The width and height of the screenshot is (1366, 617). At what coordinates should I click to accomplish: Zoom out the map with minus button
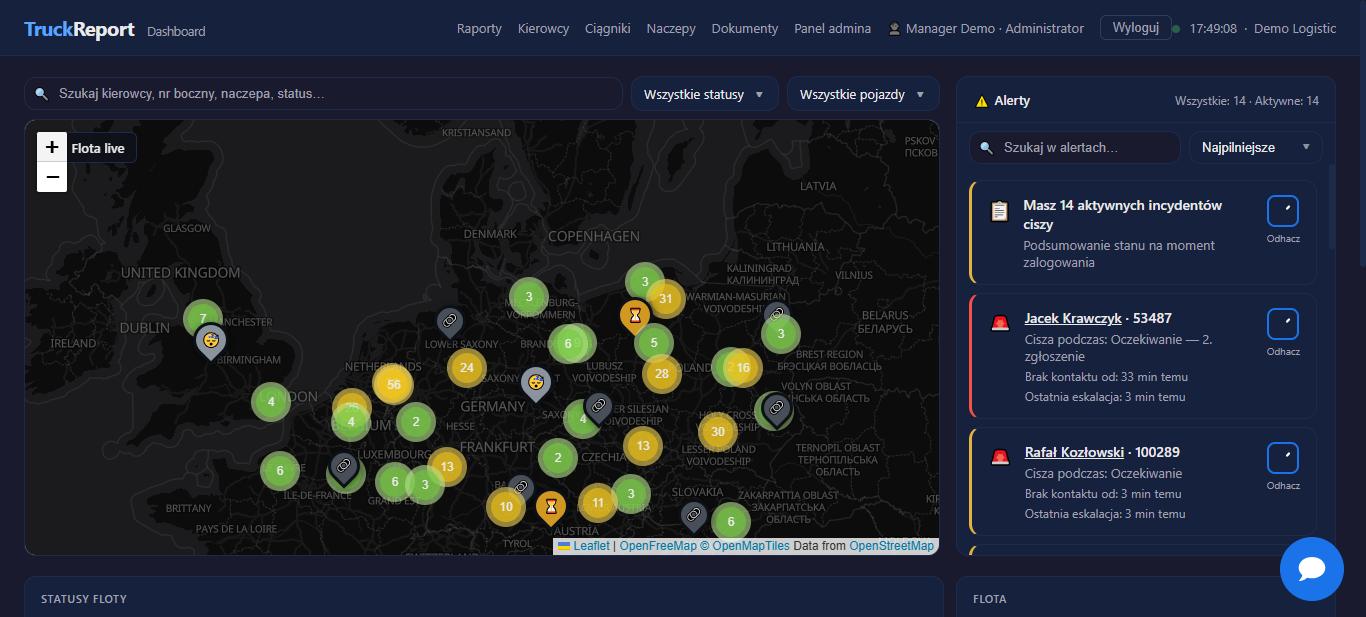[x=52, y=177]
